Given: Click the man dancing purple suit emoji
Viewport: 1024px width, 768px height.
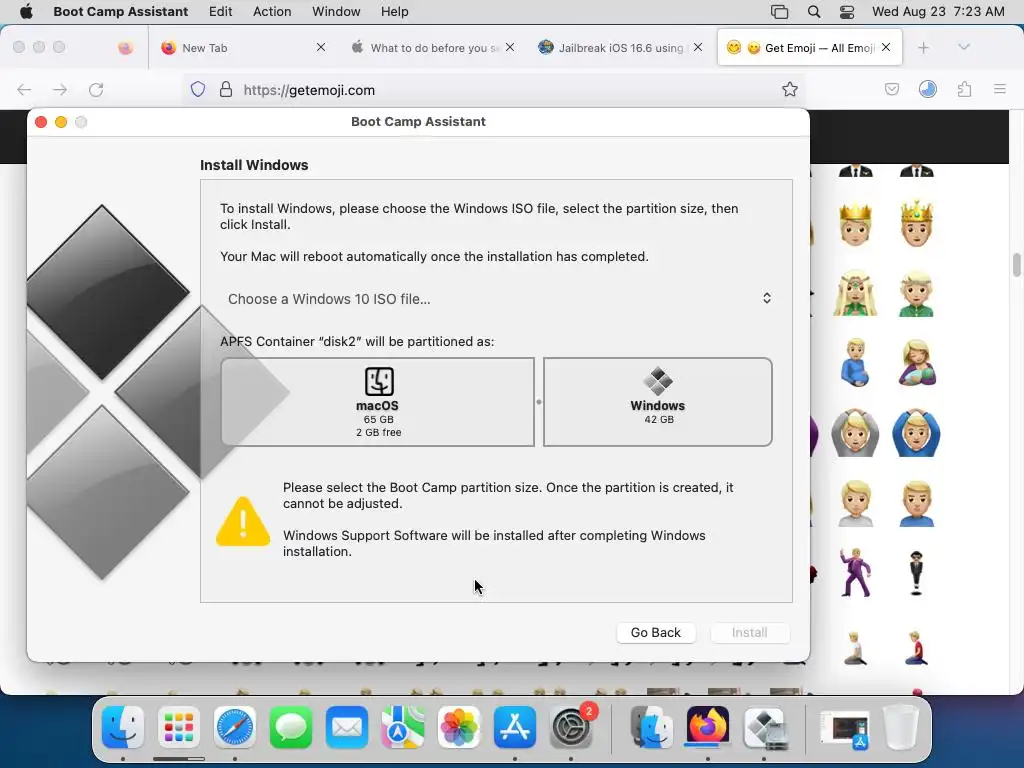Looking at the screenshot, I should (x=856, y=573).
